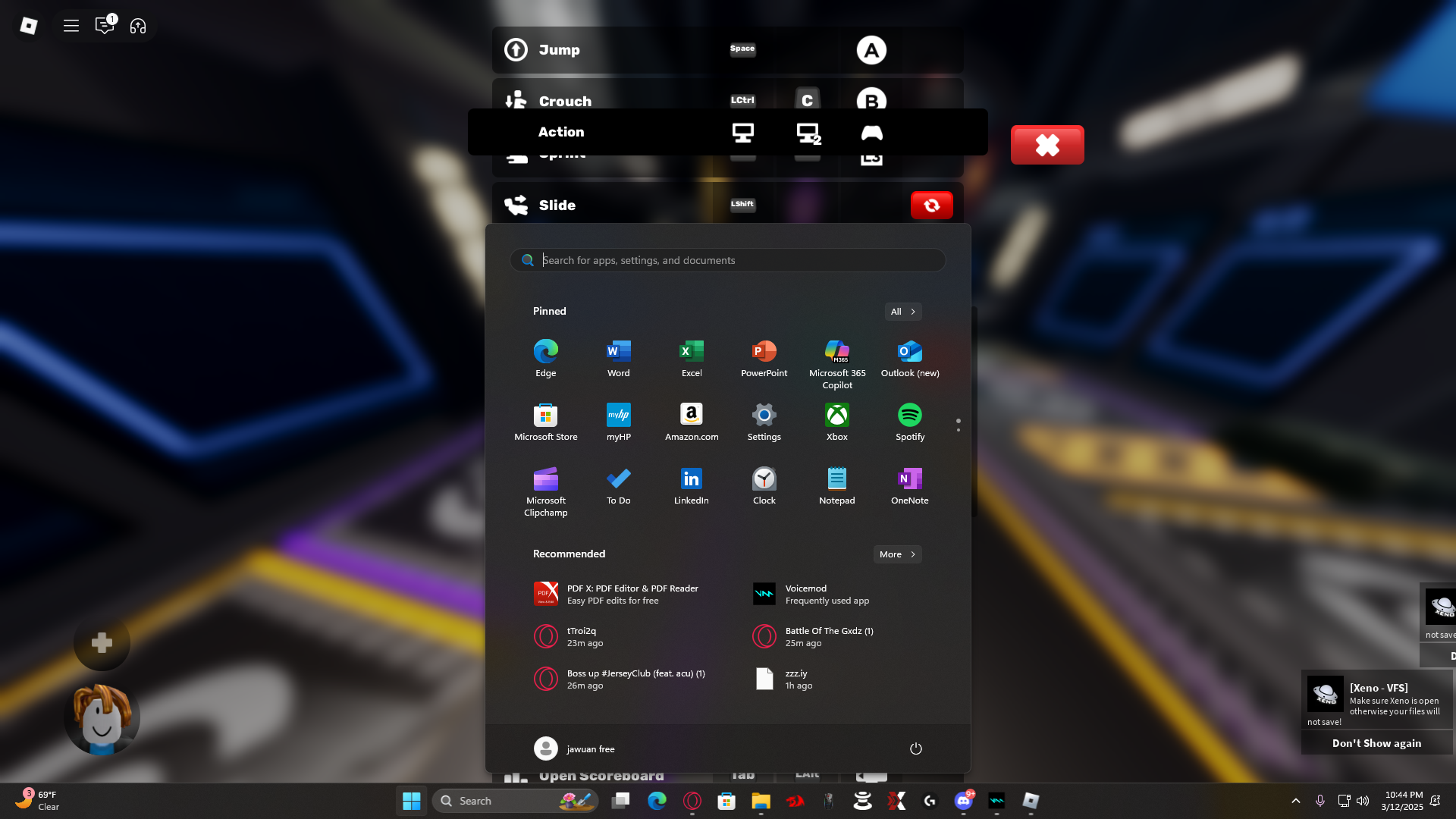Screen dimensions: 1456x819
Task: Open the clock and date flyout
Action: [x=1403, y=801]
